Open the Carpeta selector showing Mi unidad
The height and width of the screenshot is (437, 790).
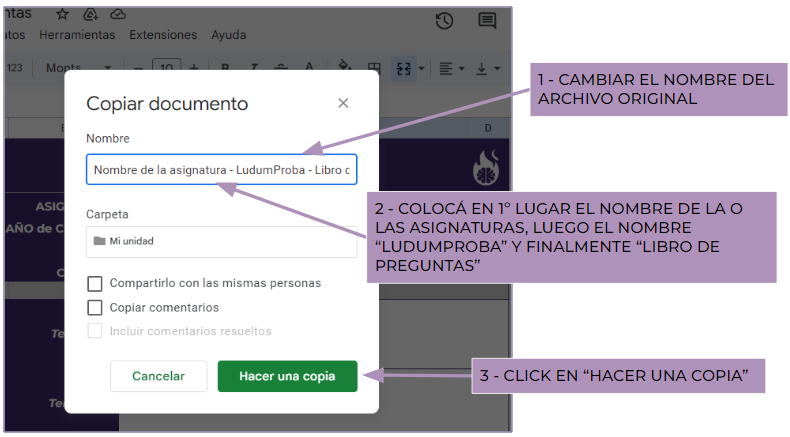(221, 241)
